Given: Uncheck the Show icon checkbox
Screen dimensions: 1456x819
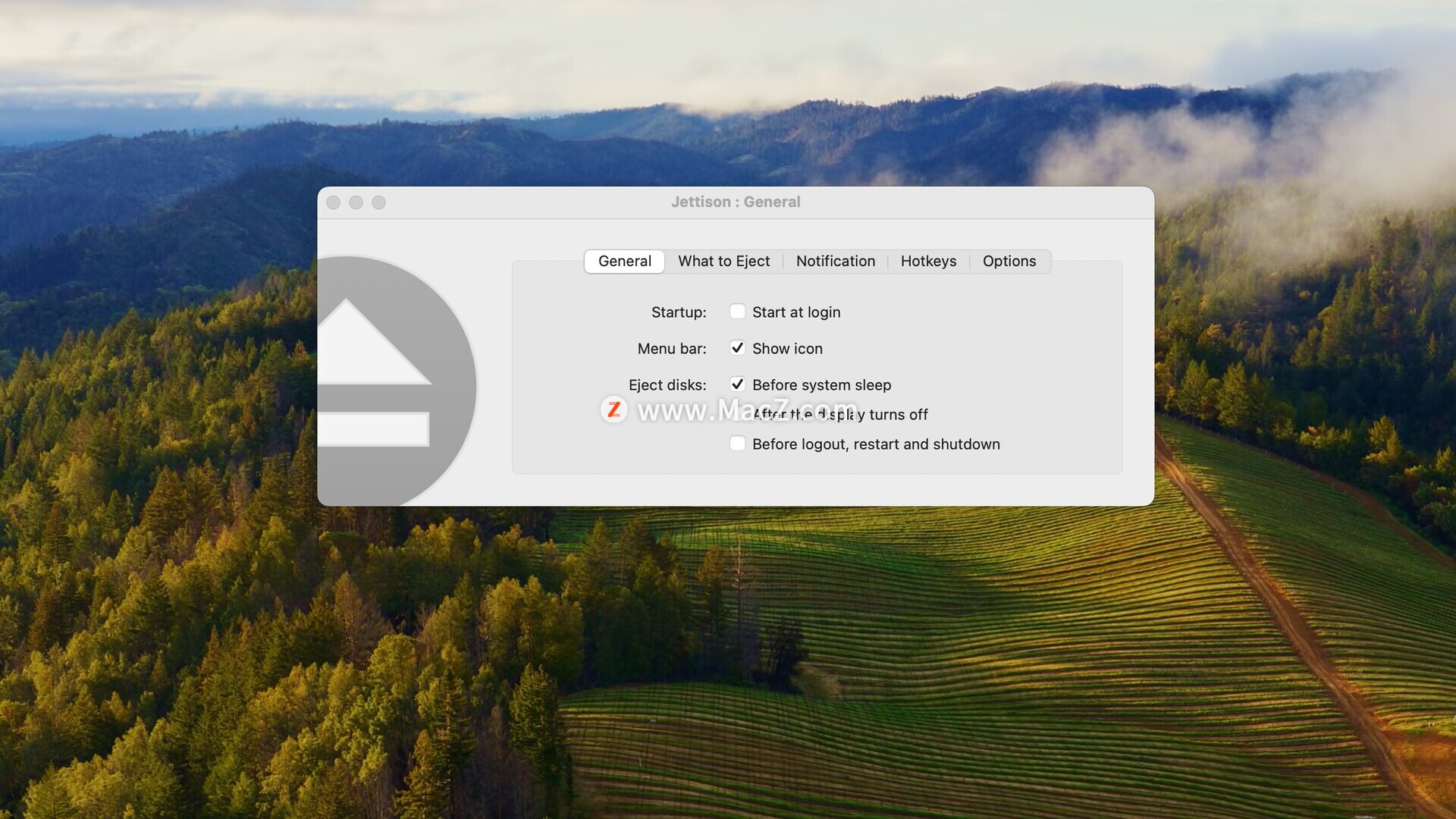Looking at the screenshot, I should (x=737, y=348).
